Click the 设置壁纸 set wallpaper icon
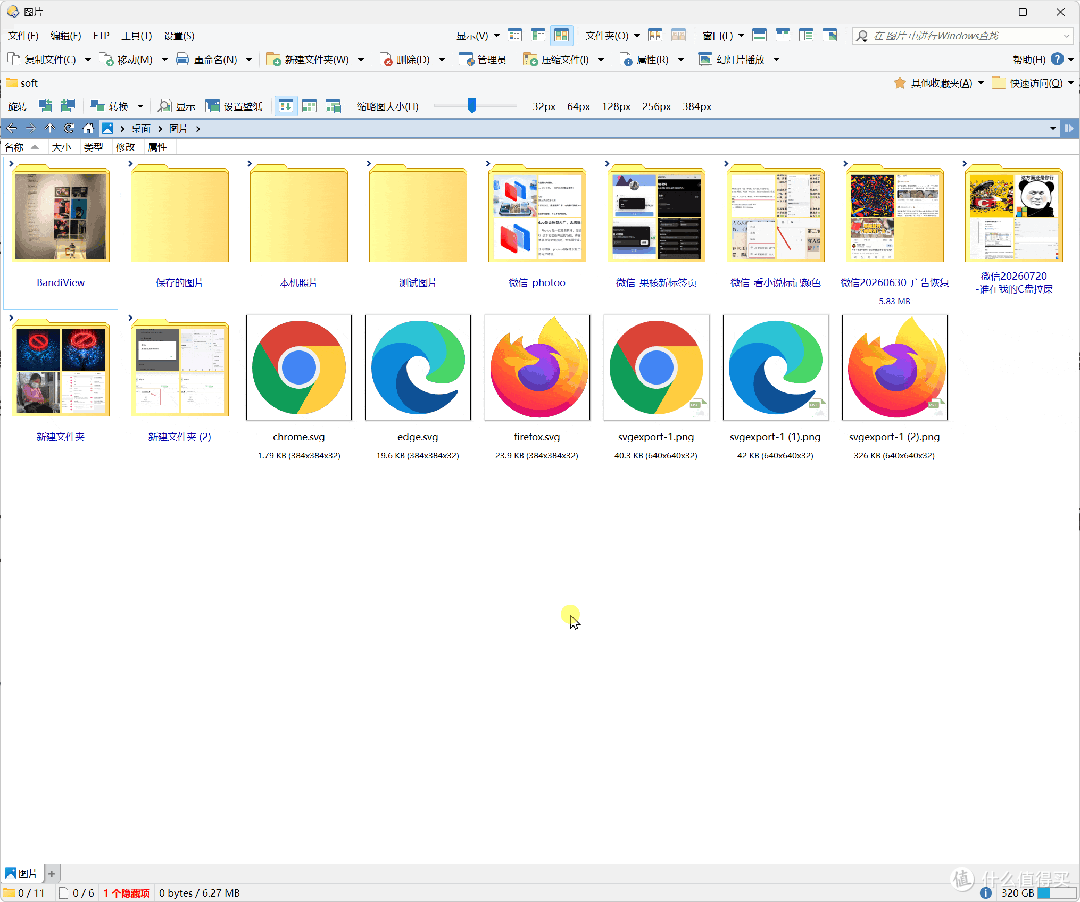The image size is (1080, 902). pyautogui.click(x=212, y=106)
